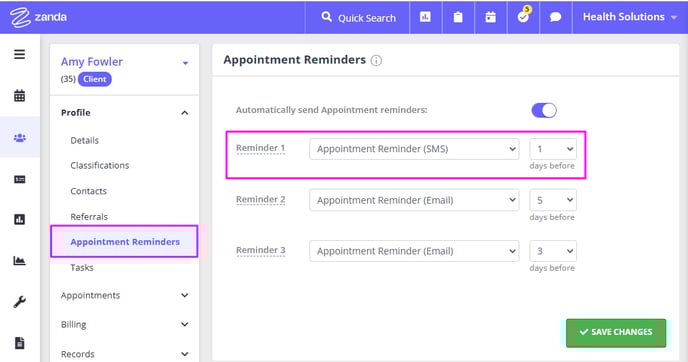
Task: Click the chat bubble icon in top bar
Action: (555, 17)
